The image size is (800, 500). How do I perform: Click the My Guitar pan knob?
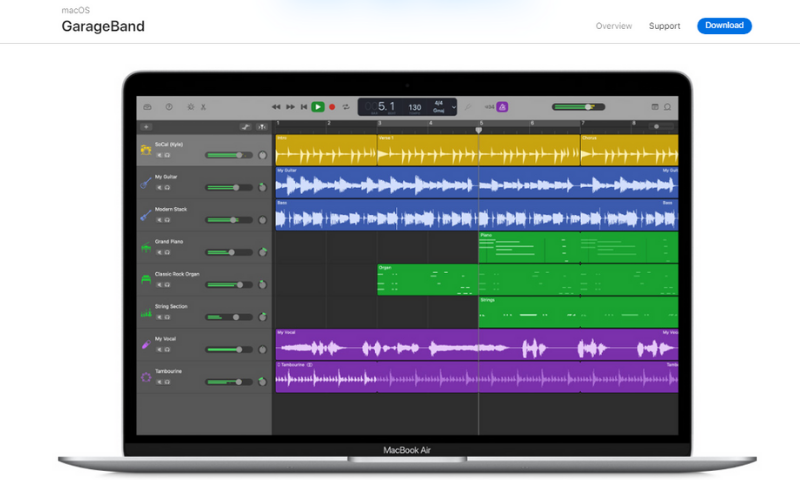(x=263, y=187)
